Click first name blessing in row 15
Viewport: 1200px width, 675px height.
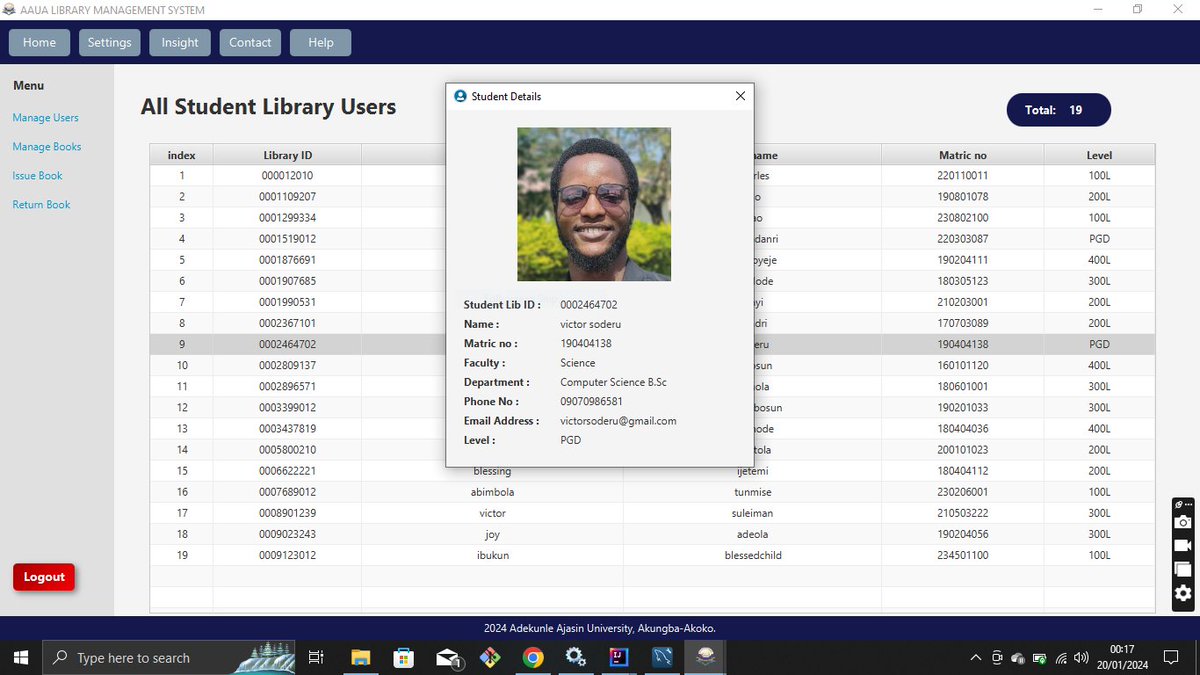click(492, 471)
